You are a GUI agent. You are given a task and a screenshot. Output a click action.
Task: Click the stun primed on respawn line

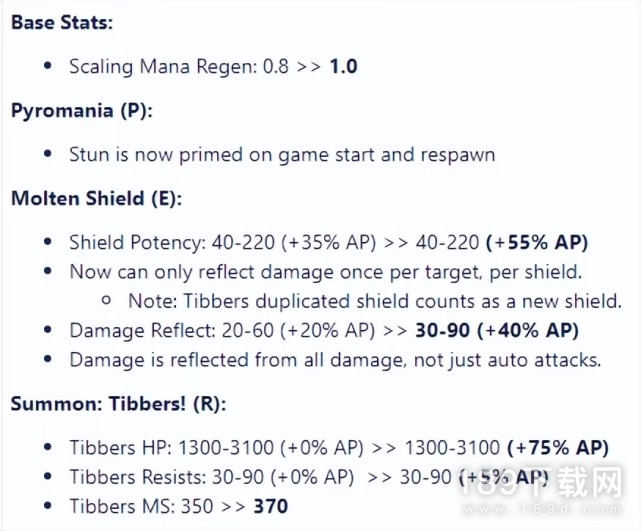(282, 155)
